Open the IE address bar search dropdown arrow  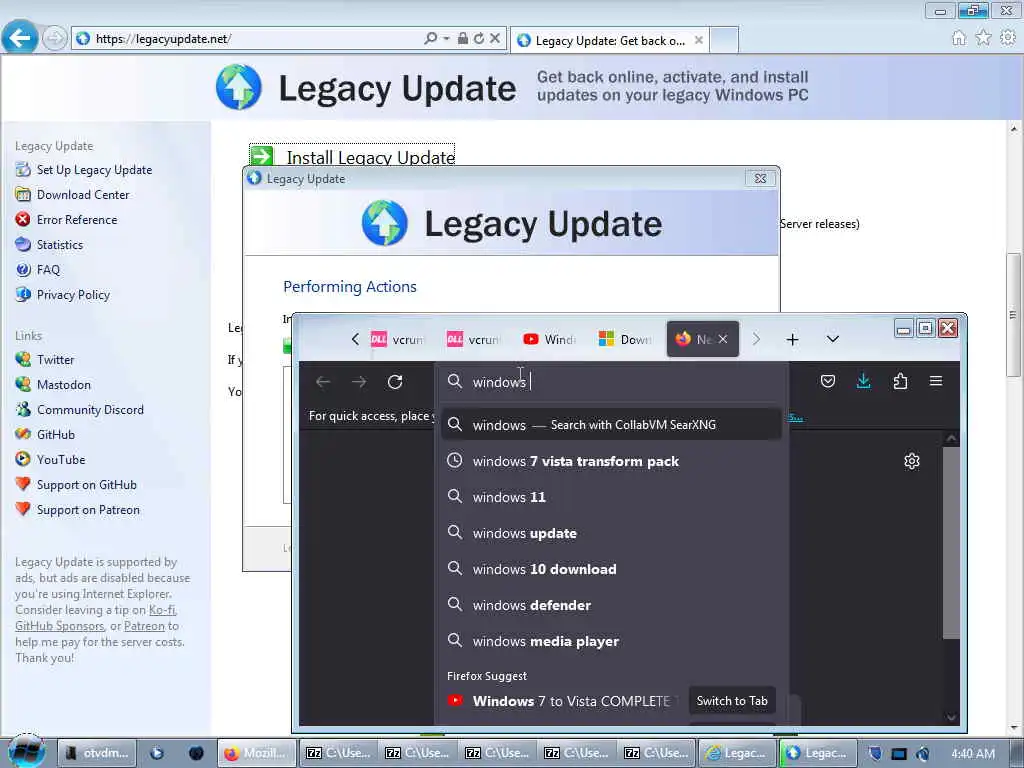(446, 39)
